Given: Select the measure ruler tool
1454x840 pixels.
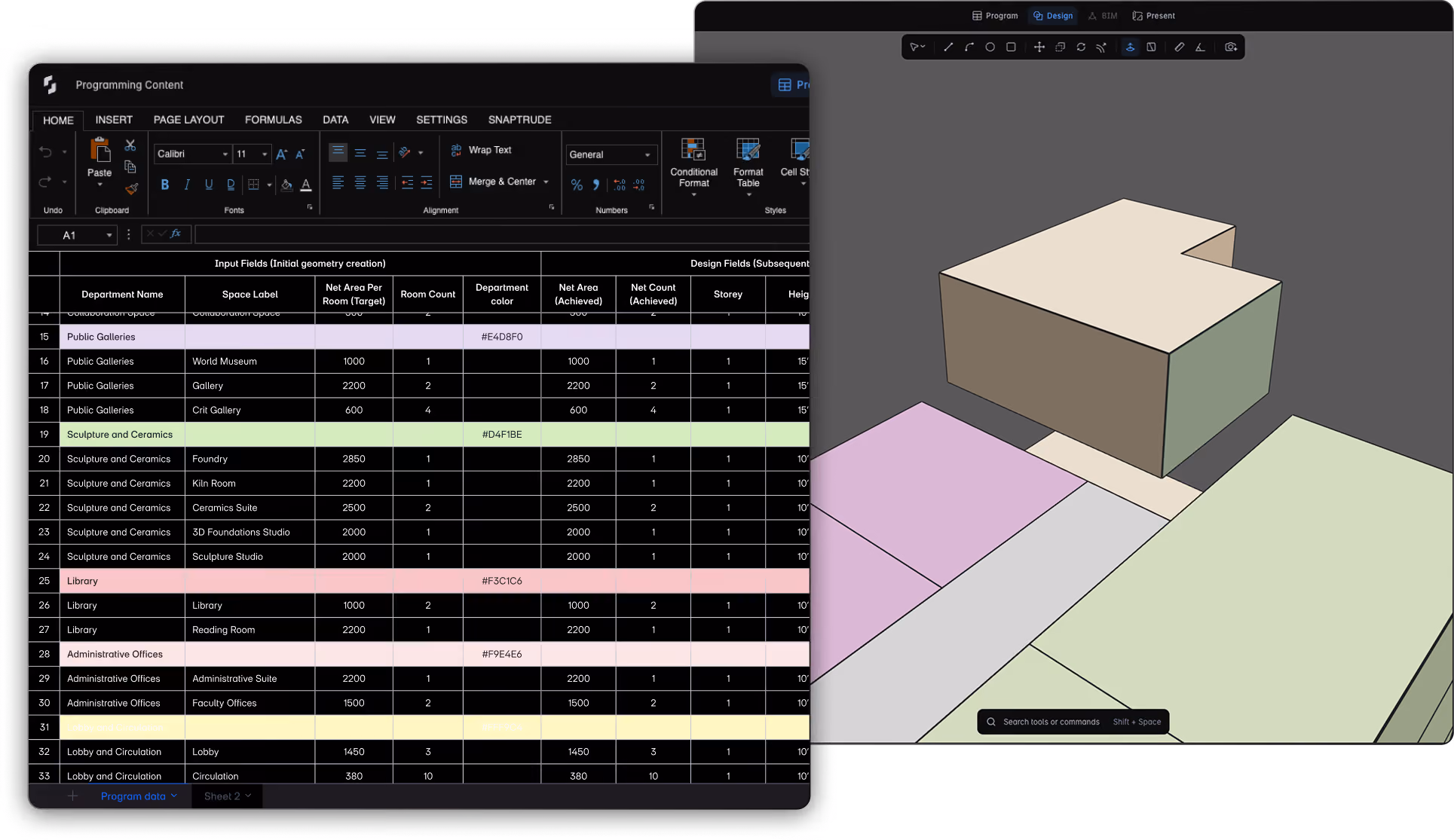Looking at the screenshot, I should click(x=1179, y=47).
